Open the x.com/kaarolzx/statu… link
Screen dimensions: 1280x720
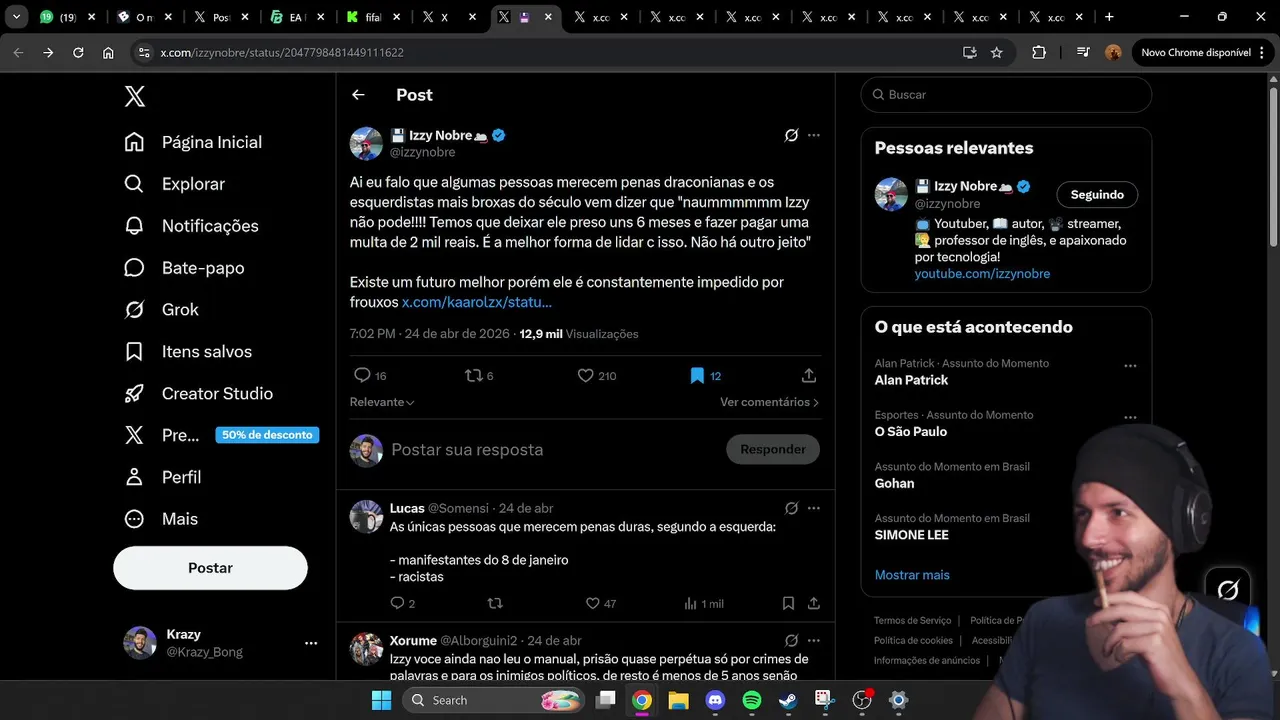coord(477,302)
